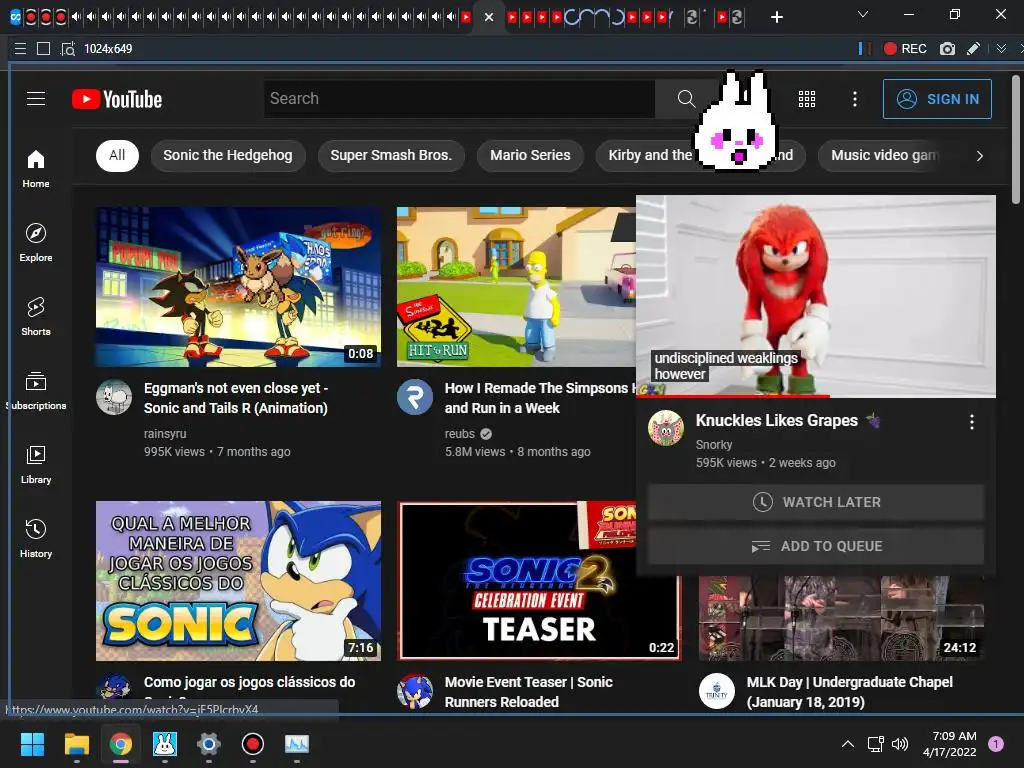
Task: Click Snorky channel avatar
Action: coord(665,428)
